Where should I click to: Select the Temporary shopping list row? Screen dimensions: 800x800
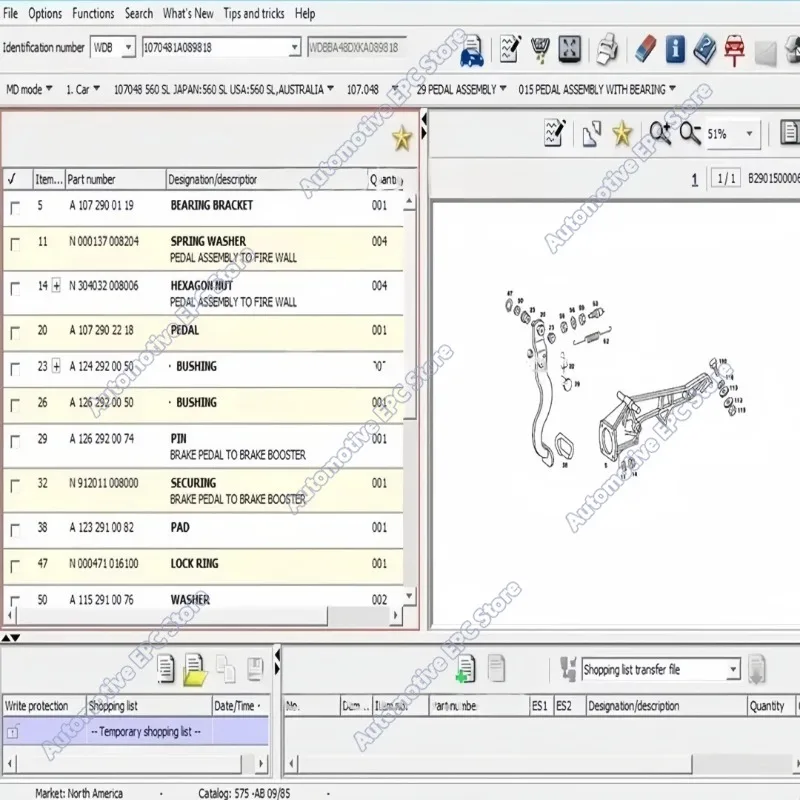(x=136, y=732)
